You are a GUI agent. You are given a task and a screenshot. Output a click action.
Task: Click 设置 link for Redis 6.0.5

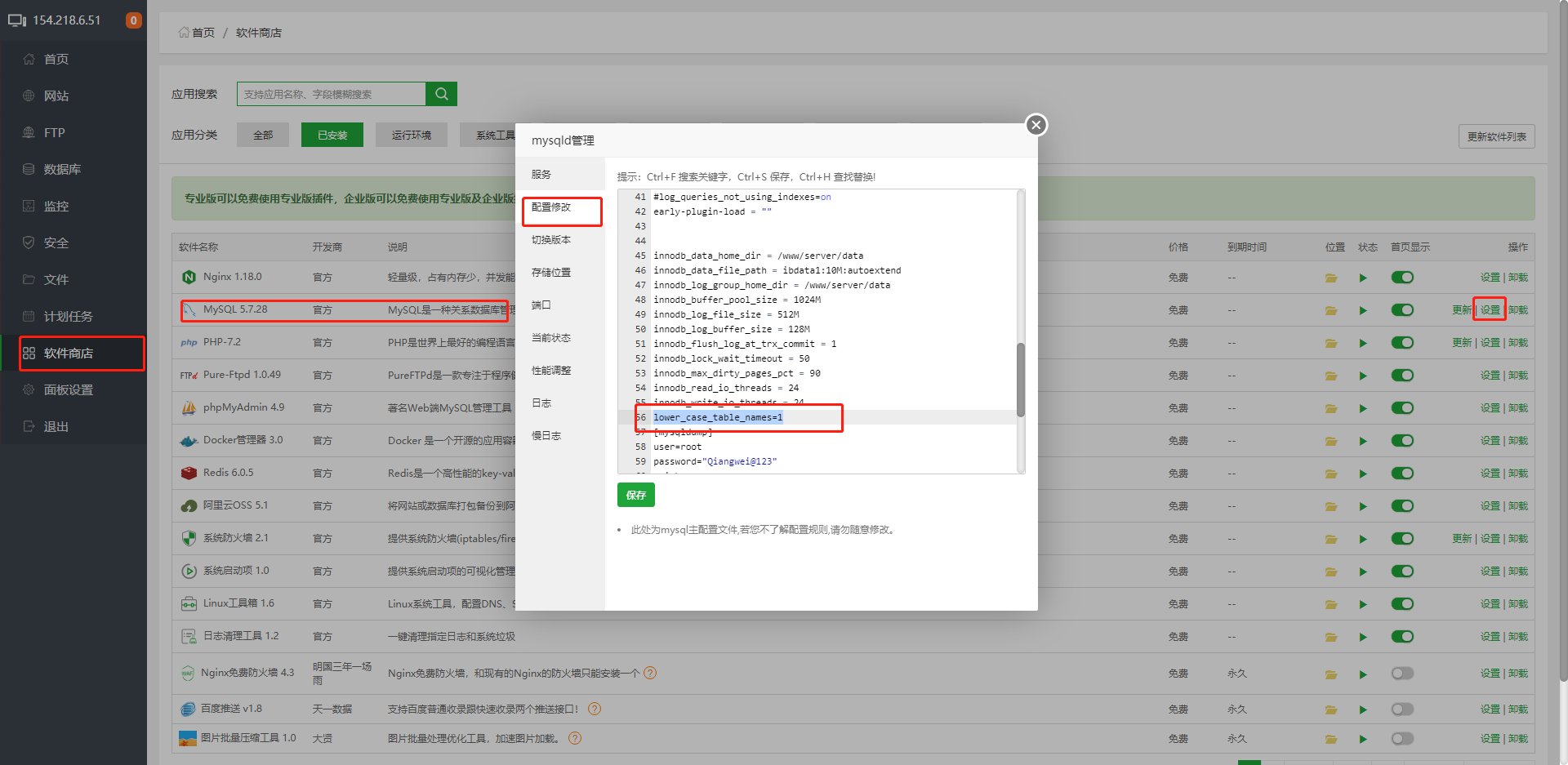pyautogui.click(x=1490, y=474)
